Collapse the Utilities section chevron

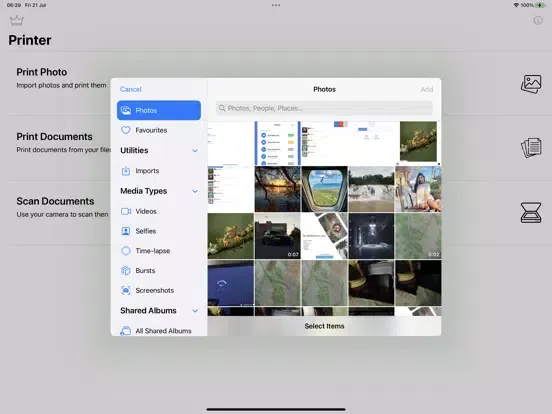[195, 151]
